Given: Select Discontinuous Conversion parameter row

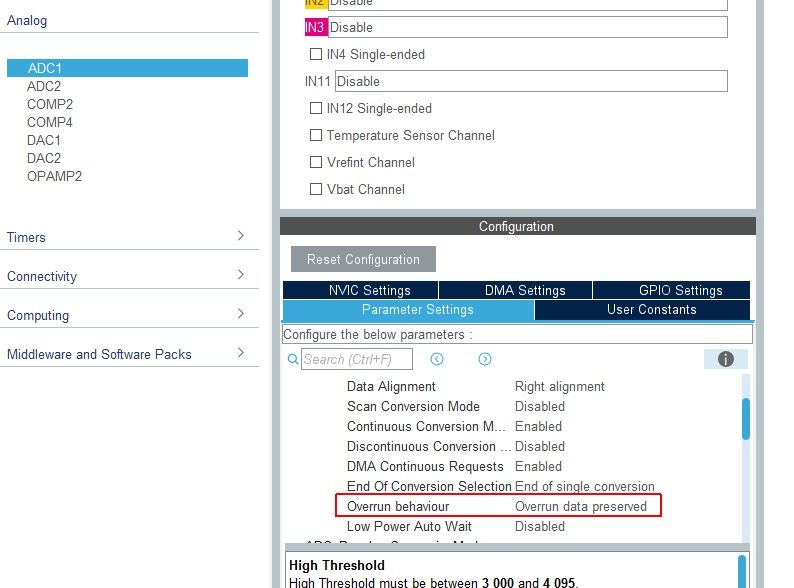Looking at the screenshot, I should pos(429,447).
